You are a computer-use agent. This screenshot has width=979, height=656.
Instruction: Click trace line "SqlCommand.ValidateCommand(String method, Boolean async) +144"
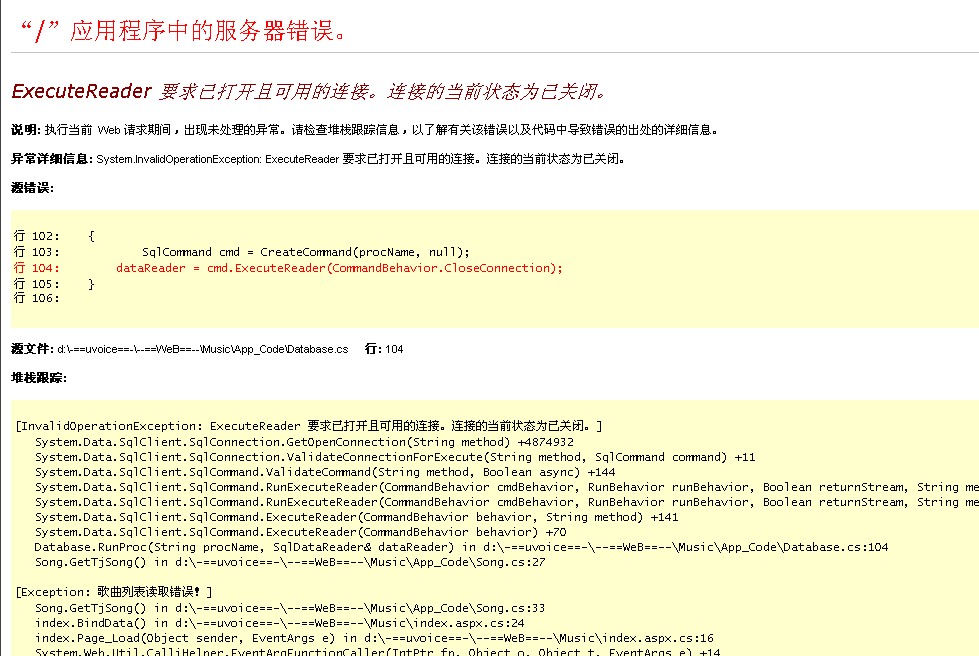point(325,472)
